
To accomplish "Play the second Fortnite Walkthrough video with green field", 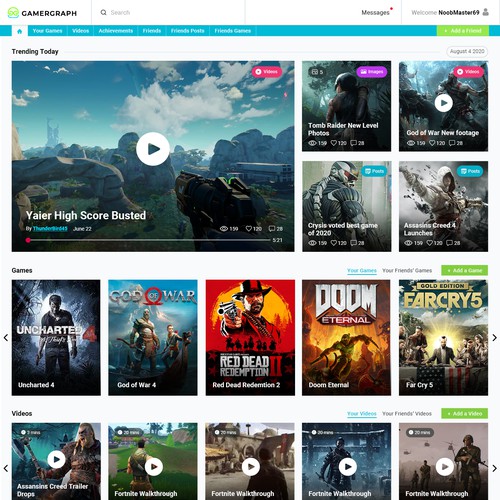I will click(154, 467).
